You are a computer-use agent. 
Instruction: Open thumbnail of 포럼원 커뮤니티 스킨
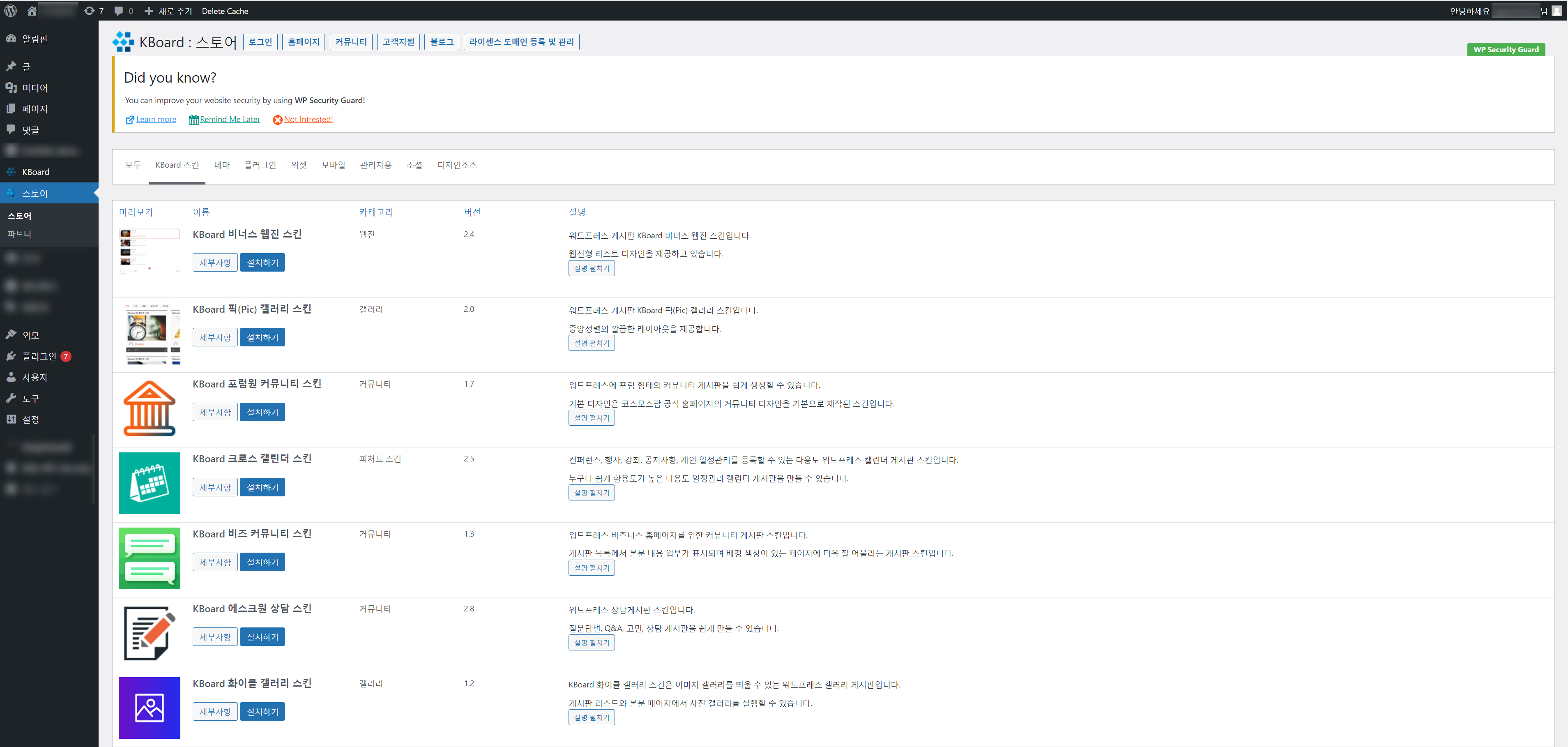point(149,408)
